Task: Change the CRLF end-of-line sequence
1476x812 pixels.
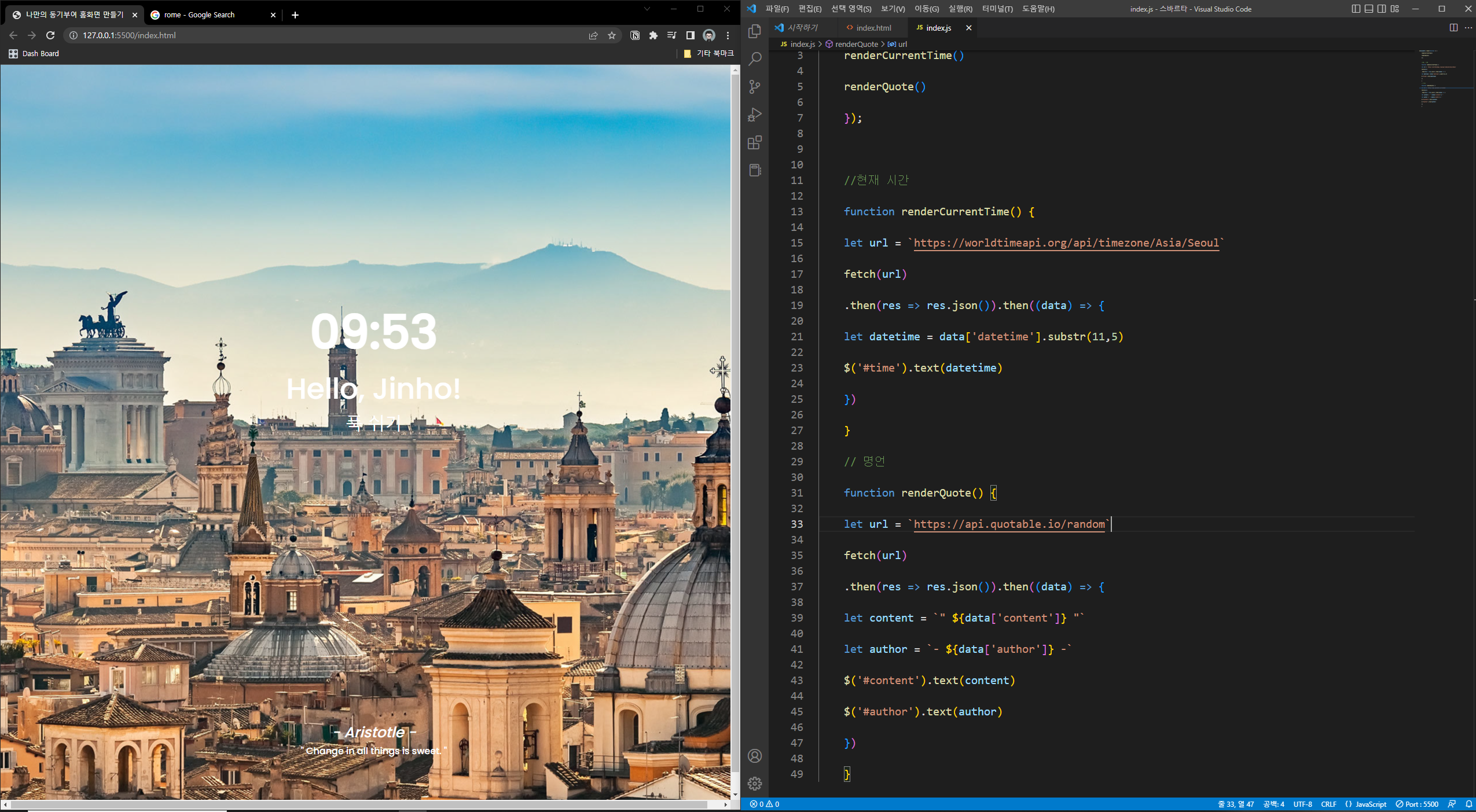Action: tap(1328, 804)
